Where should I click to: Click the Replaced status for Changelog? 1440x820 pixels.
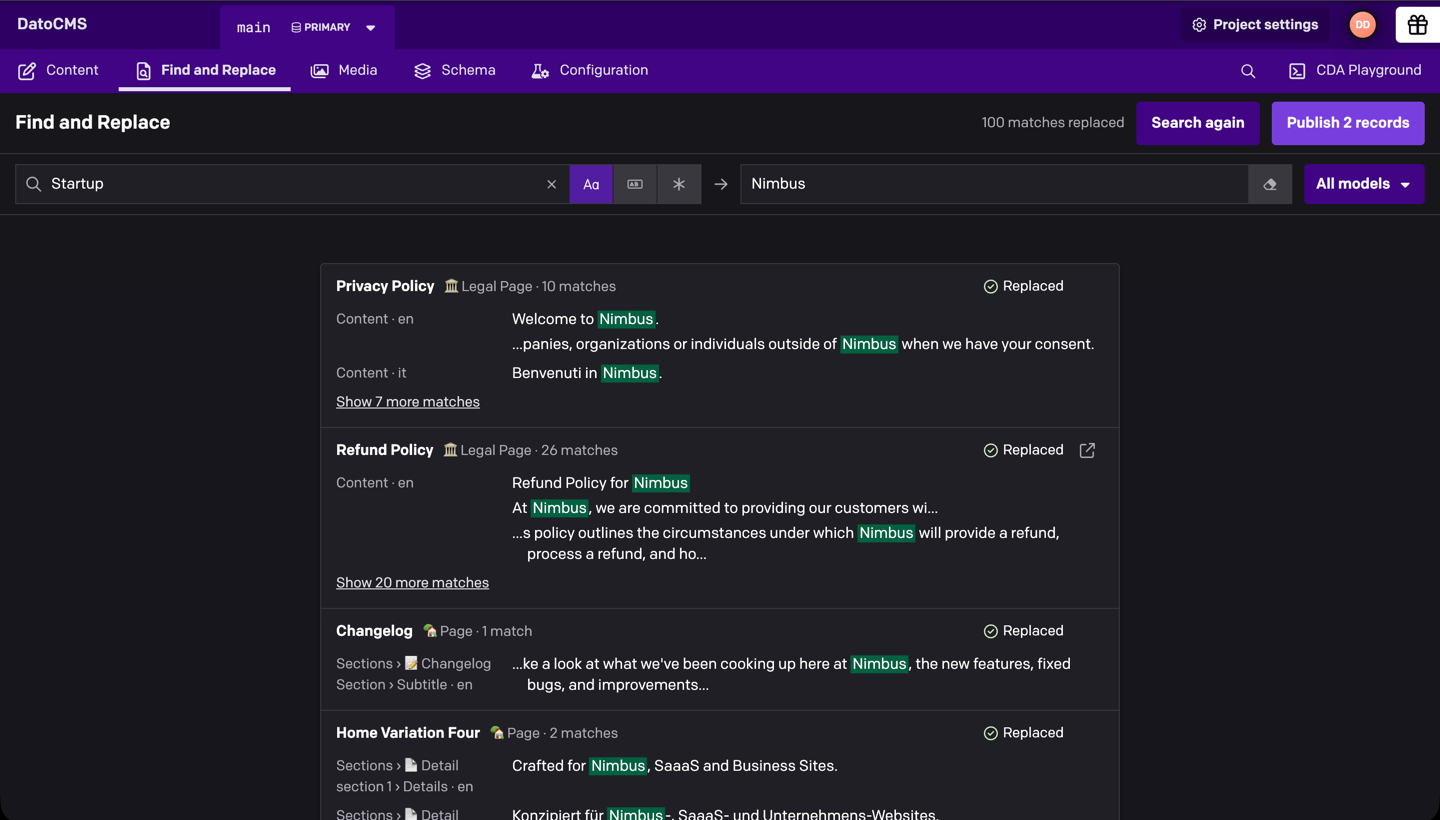click(x=1023, y=631)
